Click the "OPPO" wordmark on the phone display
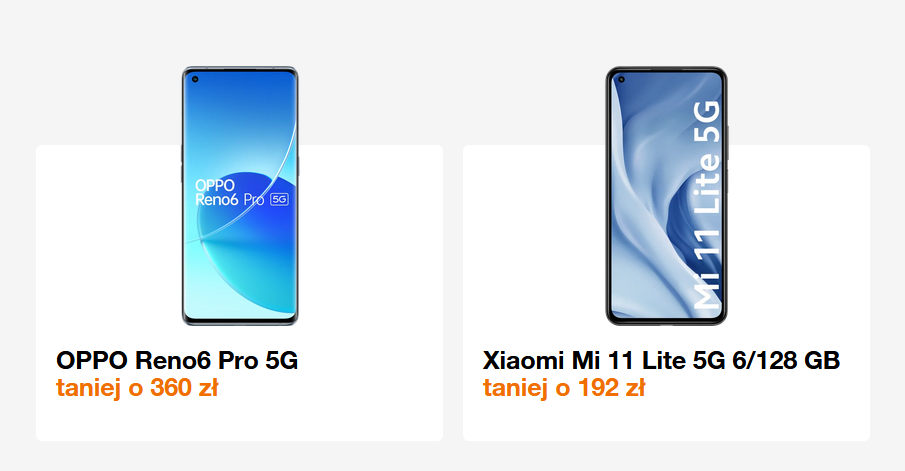905x471 pixels. pyautogui.click(x=215, y=185)
